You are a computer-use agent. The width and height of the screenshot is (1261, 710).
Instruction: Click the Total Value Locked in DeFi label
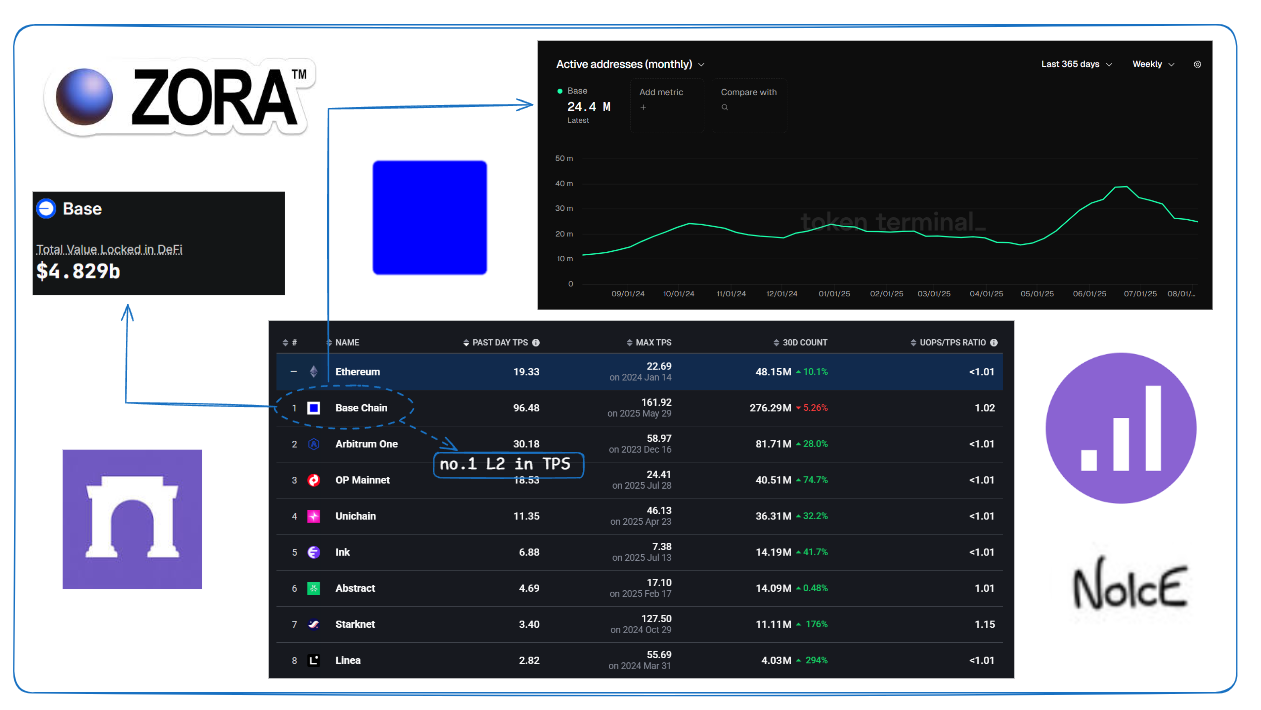(109, 249)
